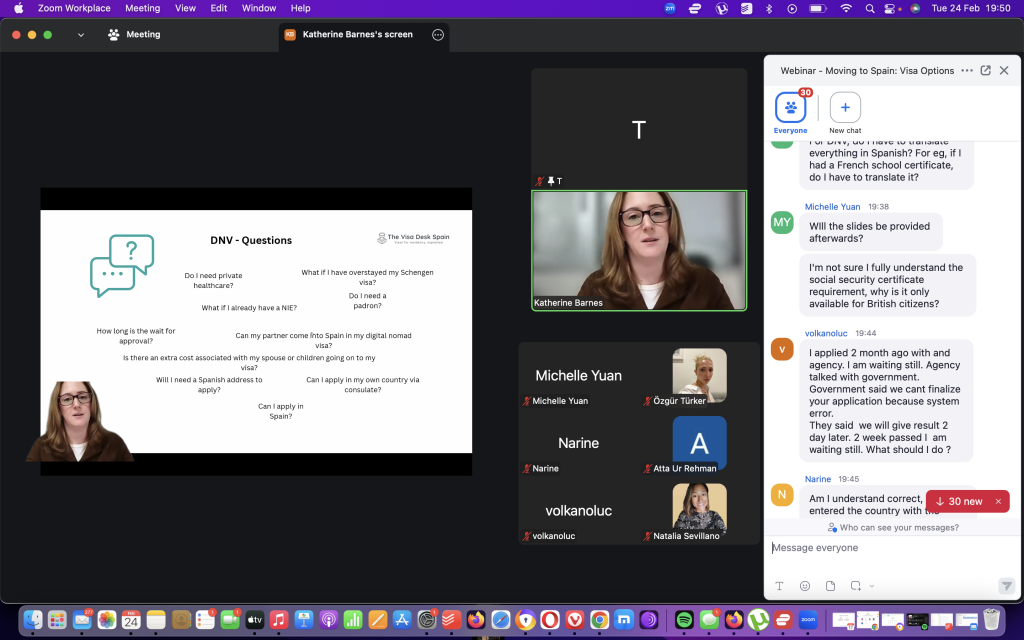Viewport: 1024px width, 640px height.
Task: Click Michelle Yuan's MY avatar in chat
Action: coord(782,222)
